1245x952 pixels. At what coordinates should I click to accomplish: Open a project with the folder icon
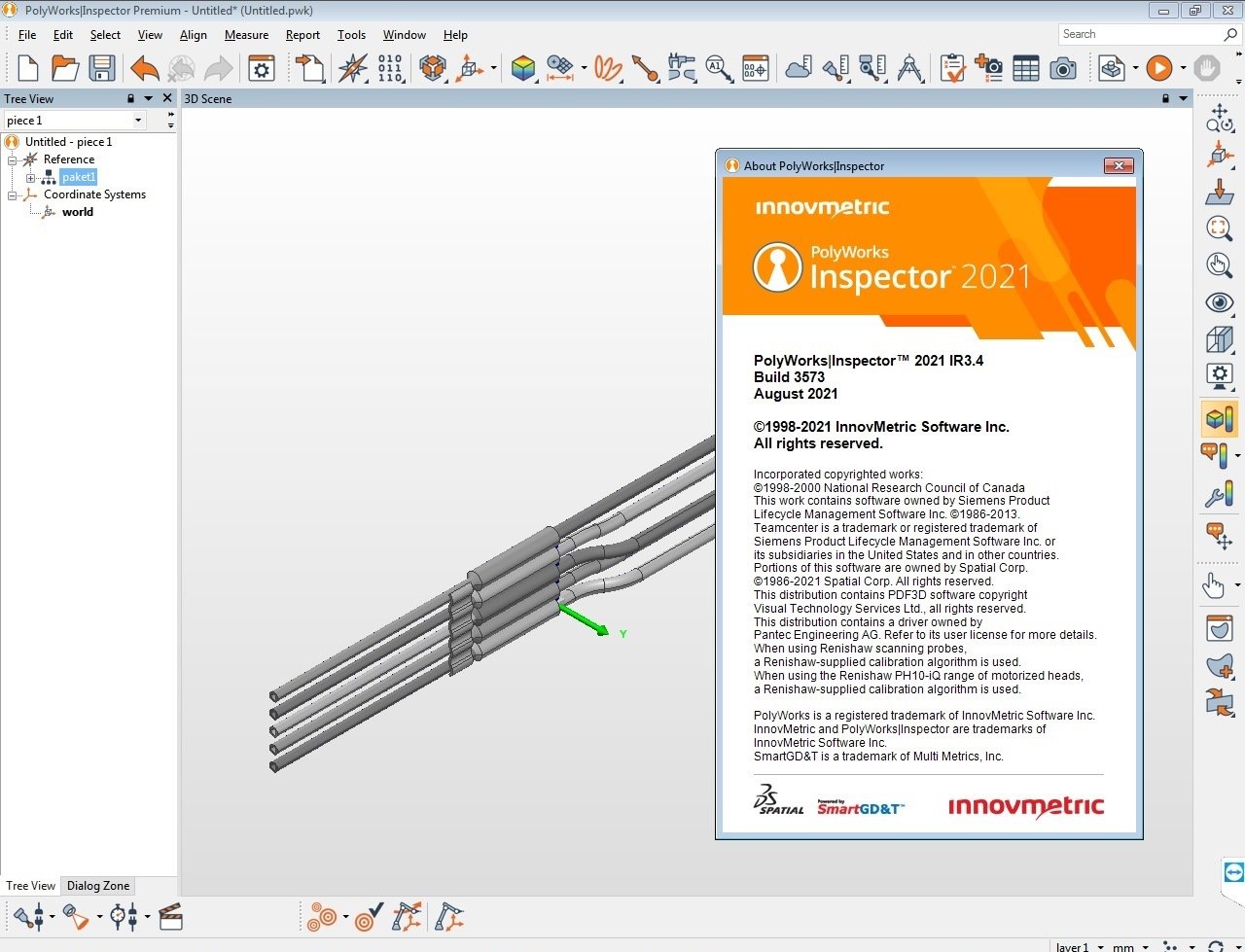65,68
